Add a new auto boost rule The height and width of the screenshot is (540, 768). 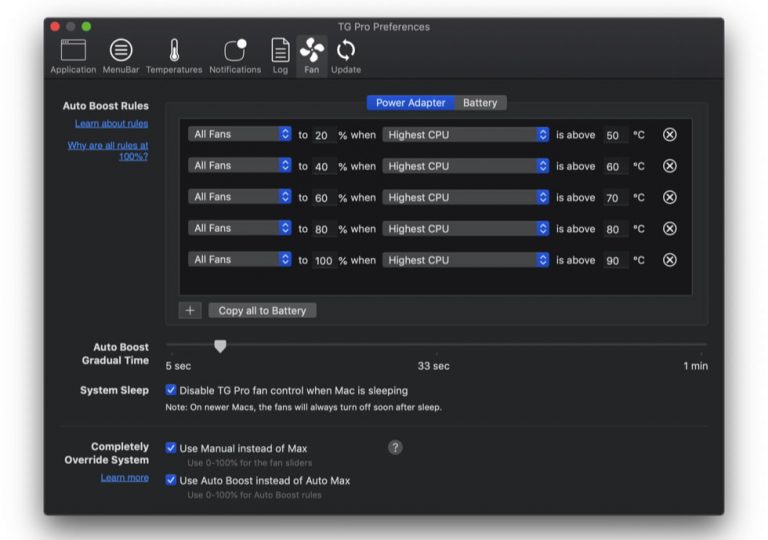click(190, 310)
